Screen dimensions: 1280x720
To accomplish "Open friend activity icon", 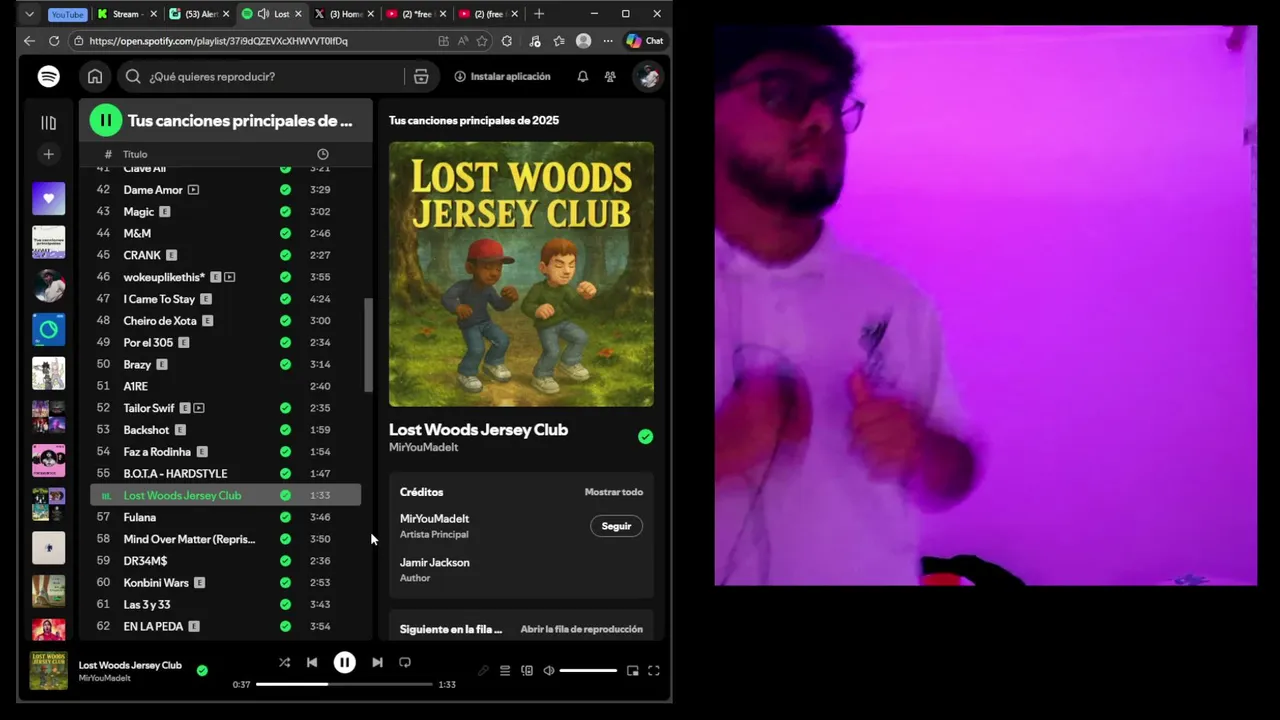I will [610, 76].
